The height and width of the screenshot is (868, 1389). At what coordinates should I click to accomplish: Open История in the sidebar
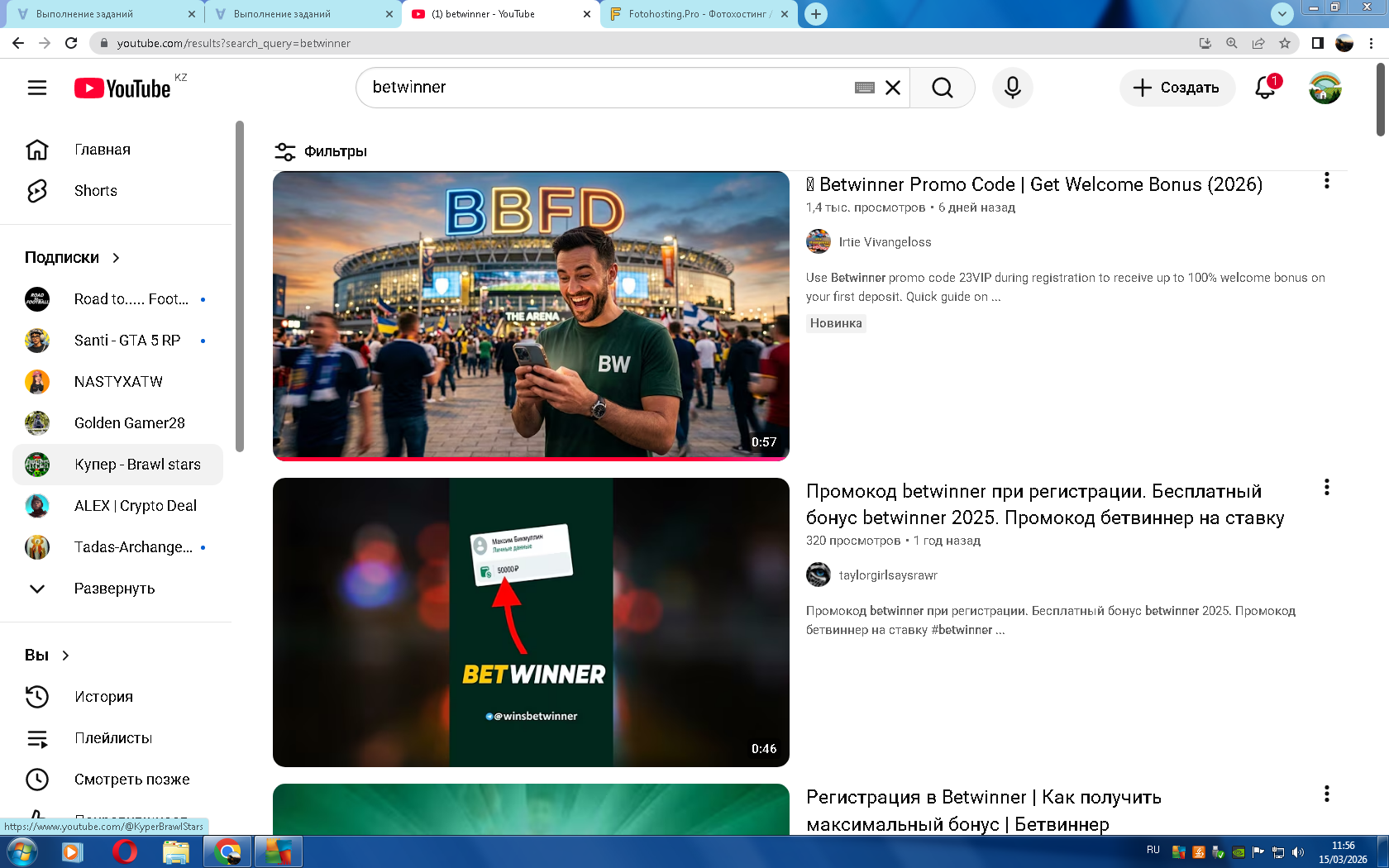(x=103, y=697)
